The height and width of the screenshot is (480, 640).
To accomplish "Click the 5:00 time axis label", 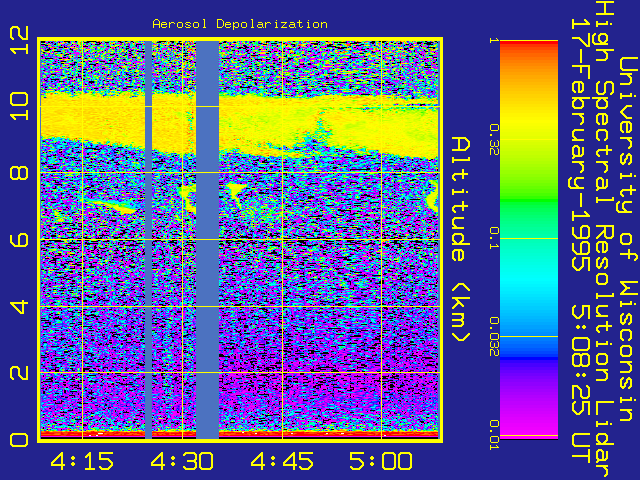I will click(x=381, y=461).
